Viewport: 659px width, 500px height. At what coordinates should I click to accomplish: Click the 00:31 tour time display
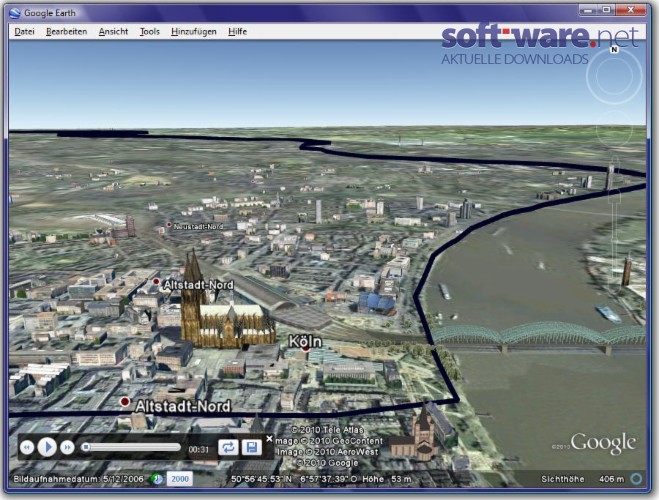pos(199,449)
